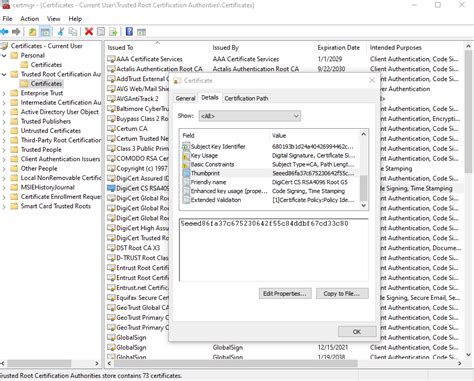
Task: Click the Up one level folder icon
Action: point(32,32)
